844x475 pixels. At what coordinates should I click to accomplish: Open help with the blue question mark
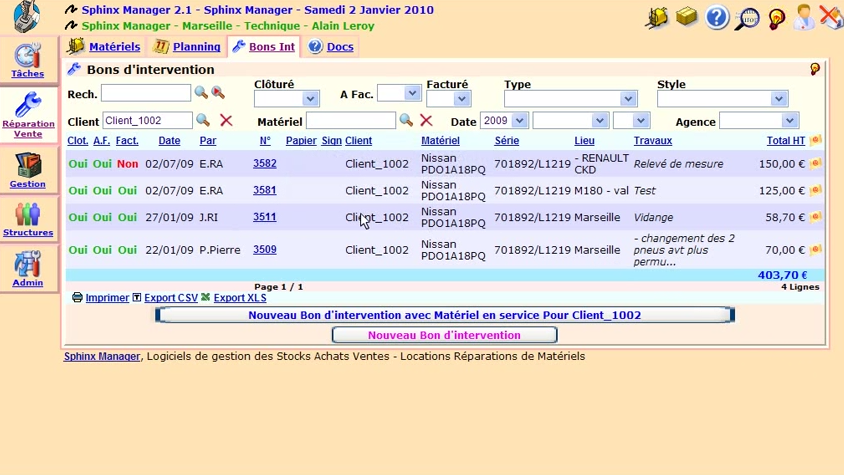click(716, 17)
